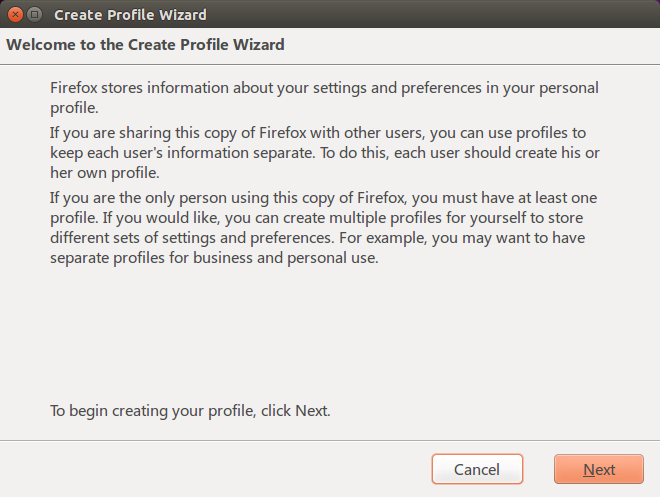The image size is (660, 497).
Task: Click the blank footer area left of Cancel
Action: pos(215,469)
